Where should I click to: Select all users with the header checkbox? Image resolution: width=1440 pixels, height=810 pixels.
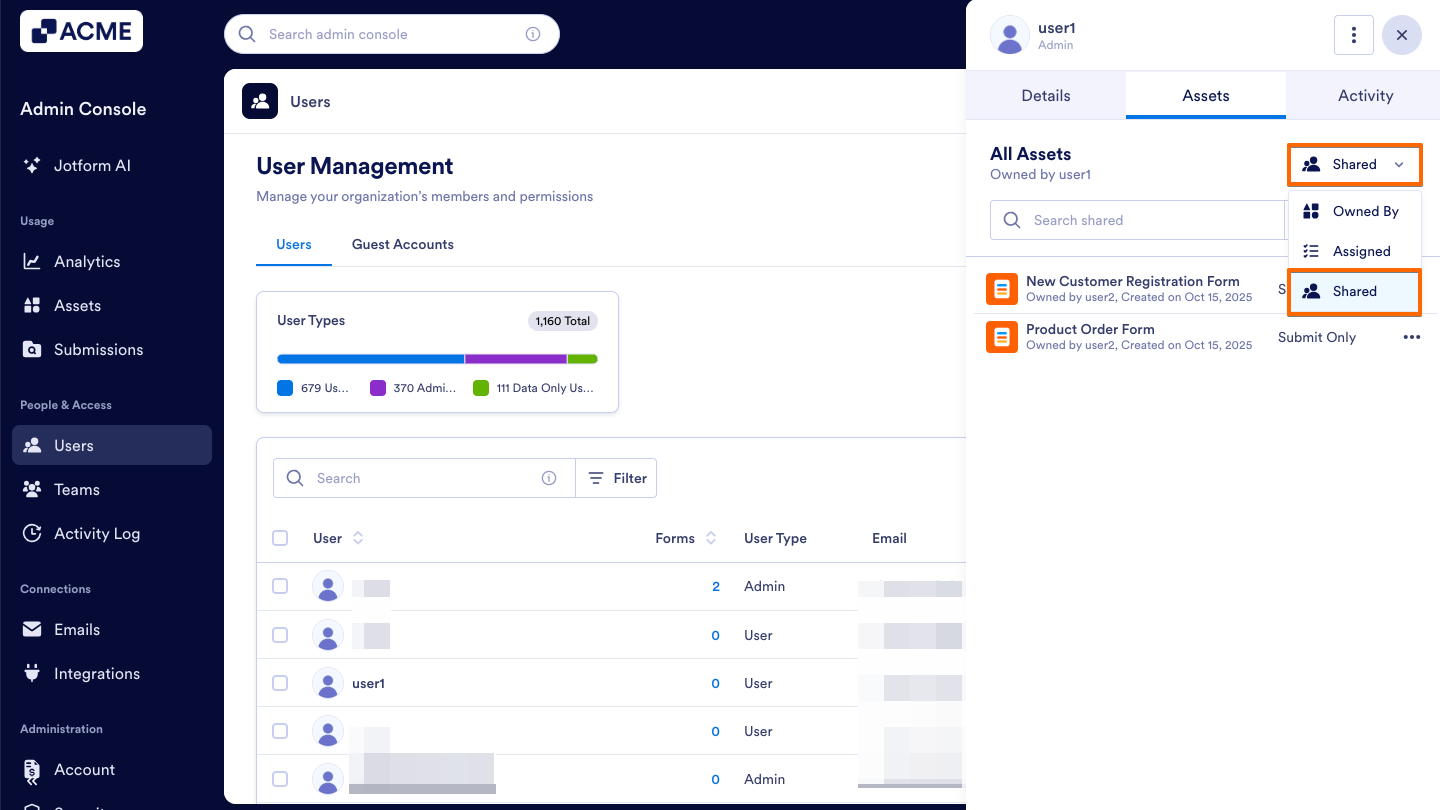280,537
